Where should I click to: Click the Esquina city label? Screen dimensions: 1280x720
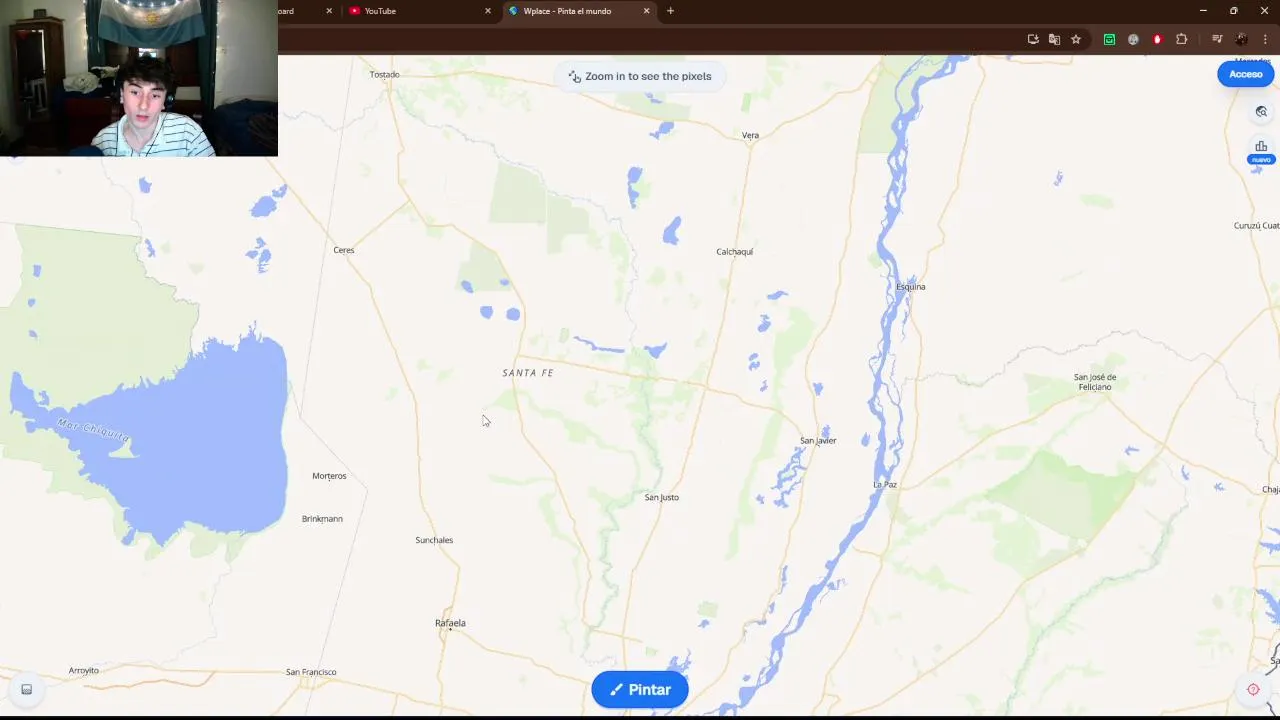[x=910, y=287]
